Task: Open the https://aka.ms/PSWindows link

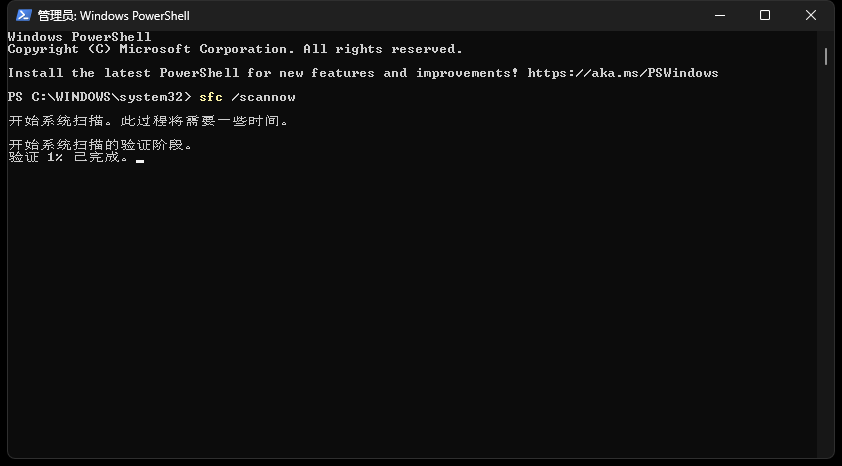Action: [623, 73]
